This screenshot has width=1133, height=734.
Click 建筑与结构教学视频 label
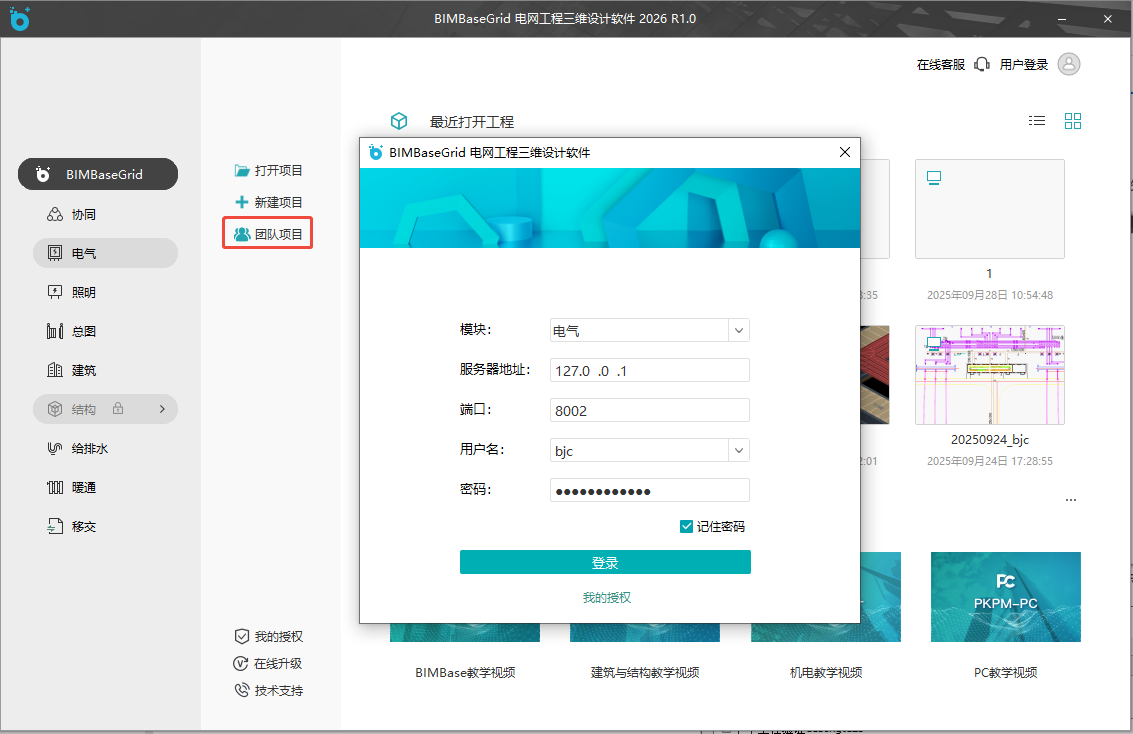(x=645, y=673)
